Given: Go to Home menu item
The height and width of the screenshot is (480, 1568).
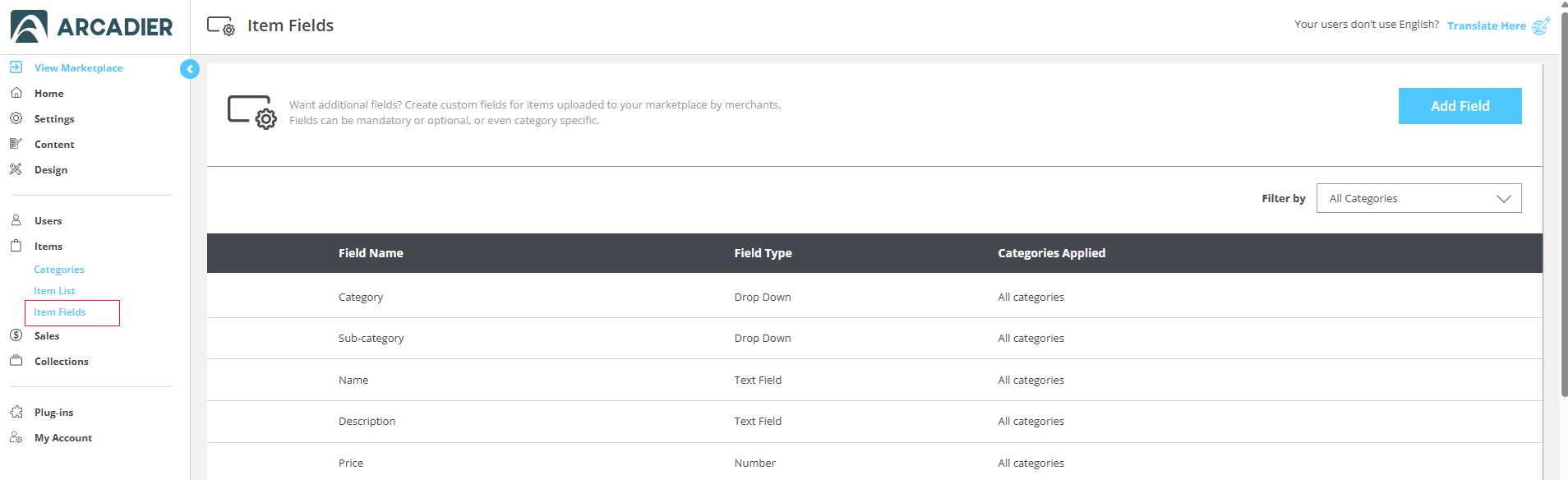Looking at the screenshot, I should click(48, 94).
